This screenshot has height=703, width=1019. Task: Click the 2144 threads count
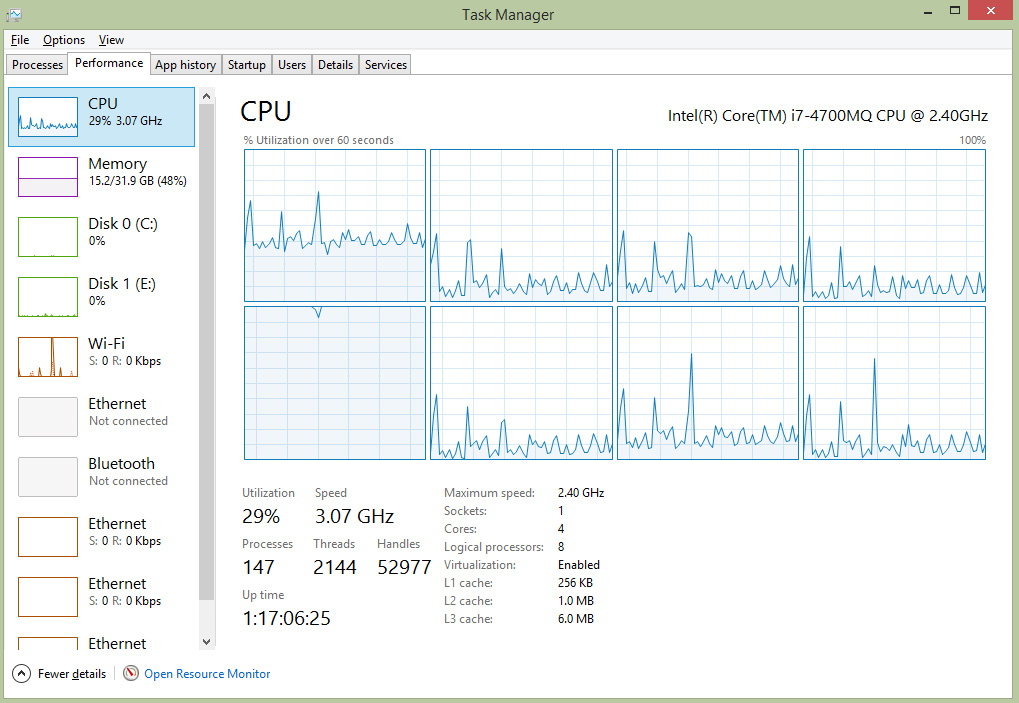334,567
